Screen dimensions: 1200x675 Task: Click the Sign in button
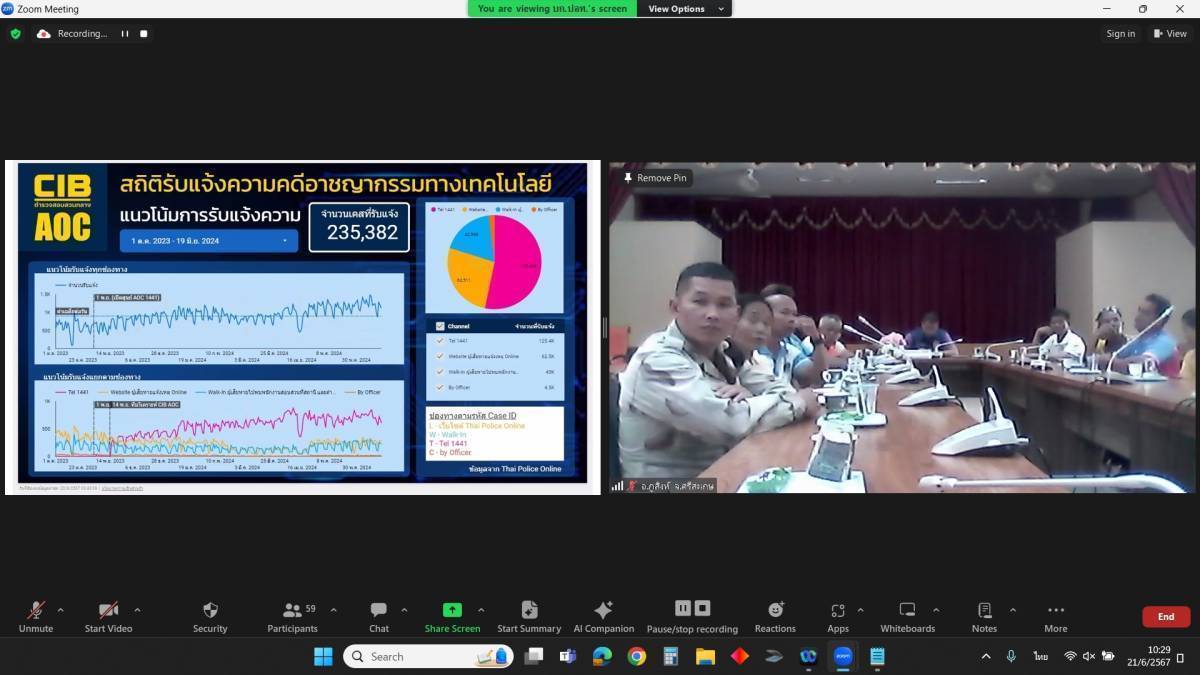click(x=1120, y=34)
